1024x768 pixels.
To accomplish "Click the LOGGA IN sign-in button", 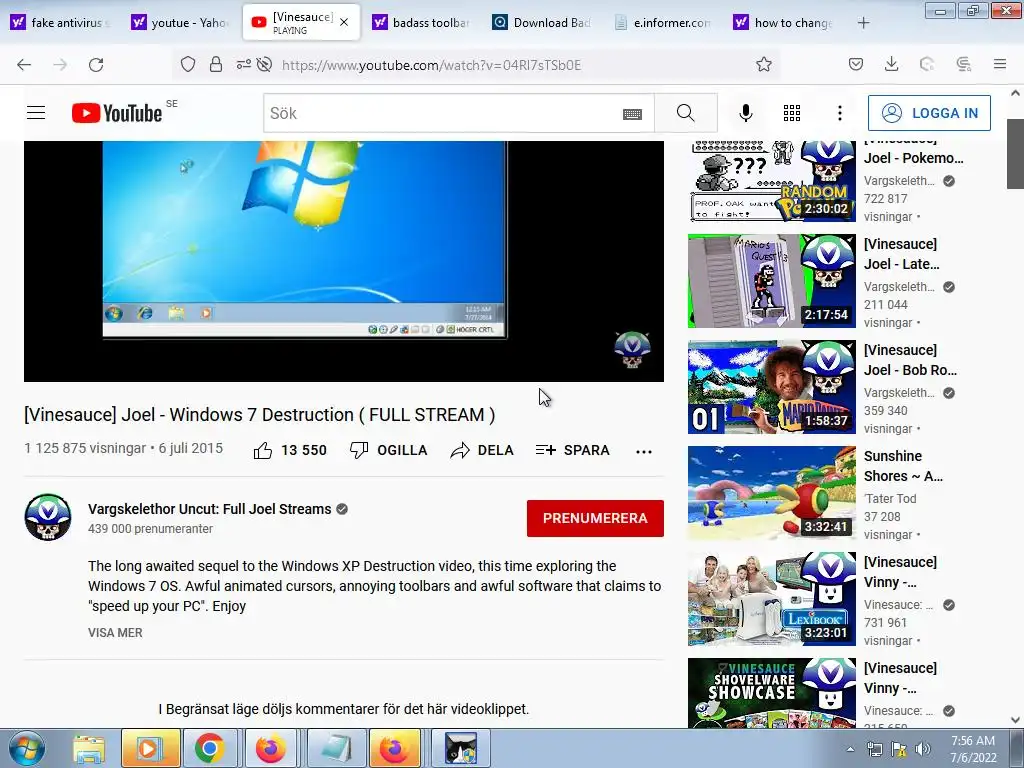I will (x=929, y=113).
